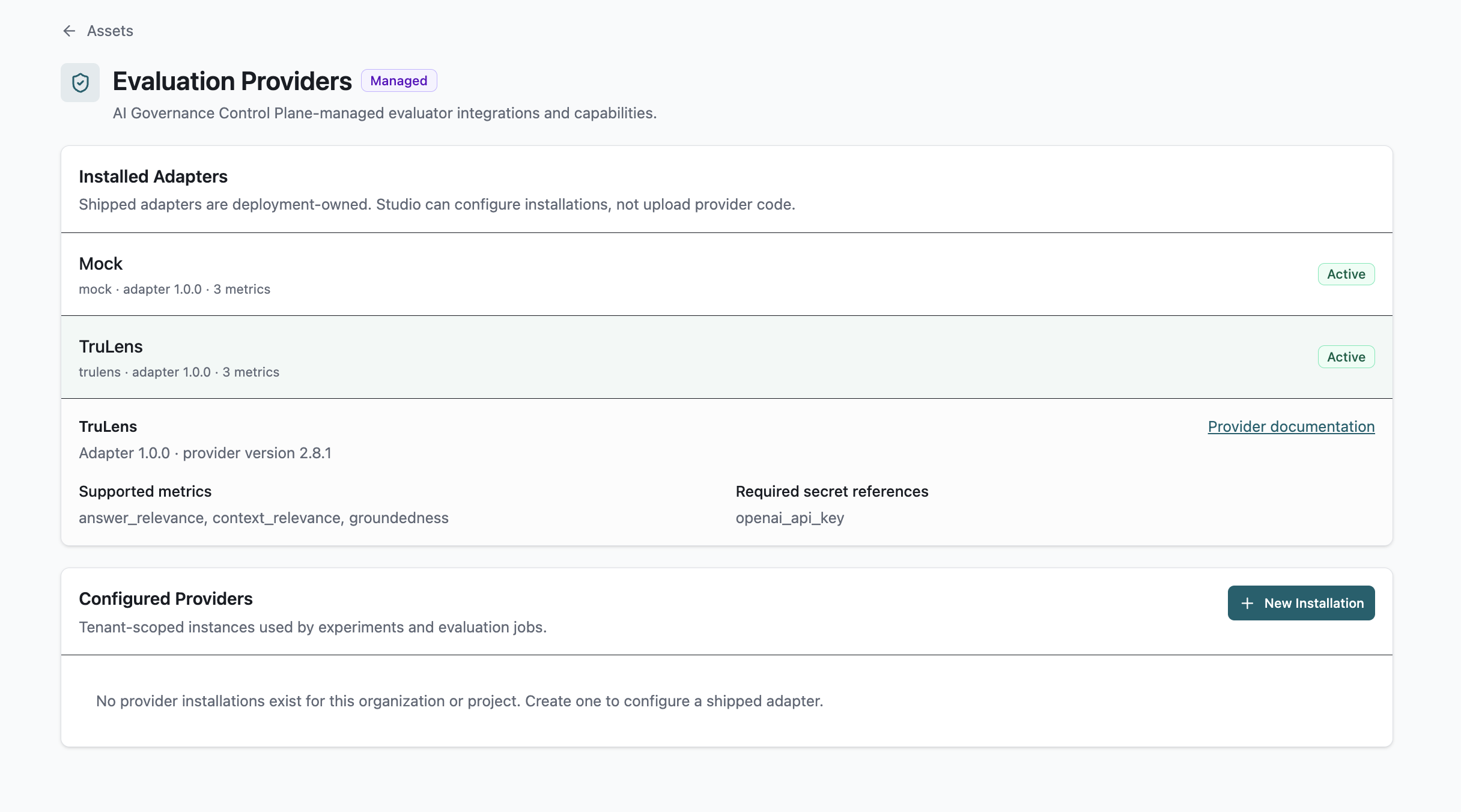
Task: Click 'Adapter 1.0.0 · provider version 2.8.1' text
Action: coord(205,453)
